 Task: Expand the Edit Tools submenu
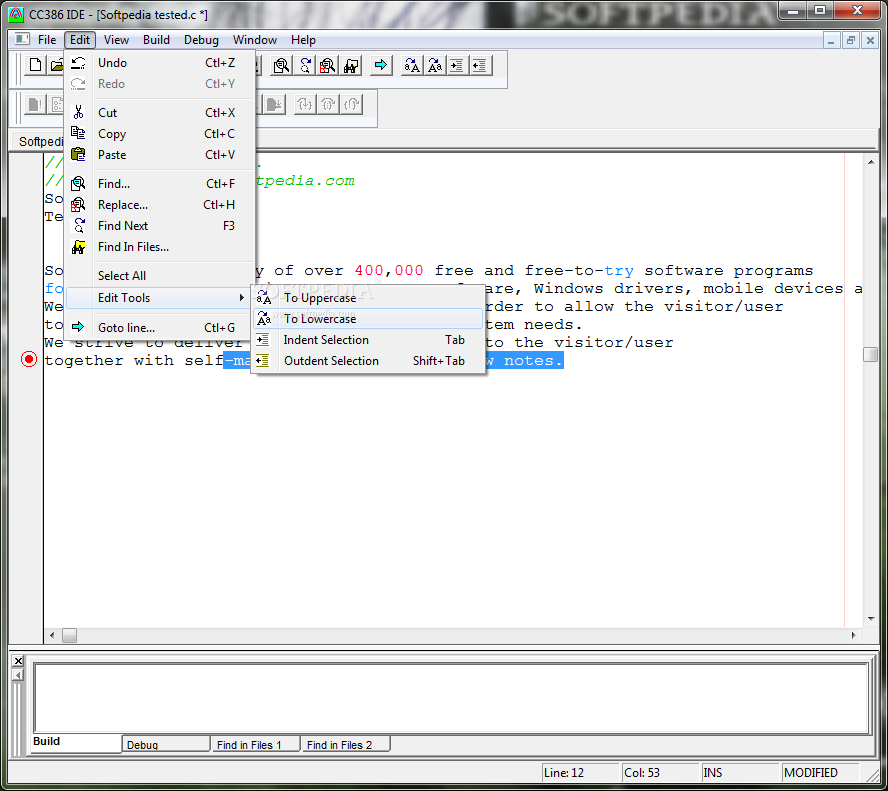[159, 298]
